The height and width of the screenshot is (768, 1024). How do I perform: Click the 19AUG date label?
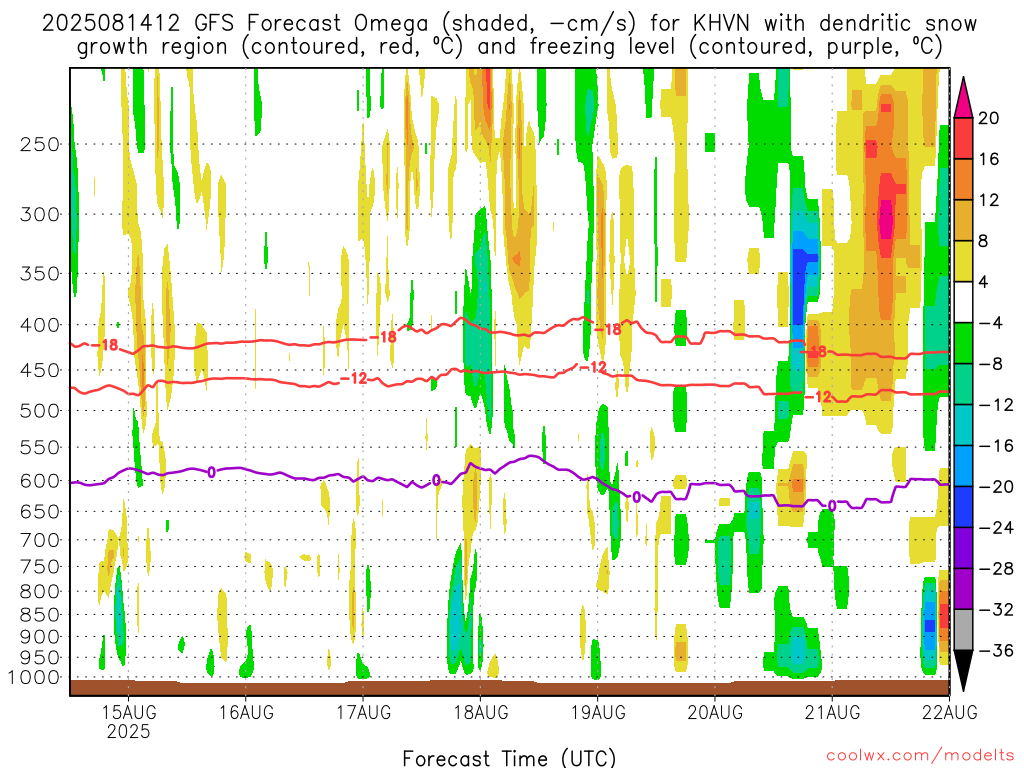click(598, 711)
